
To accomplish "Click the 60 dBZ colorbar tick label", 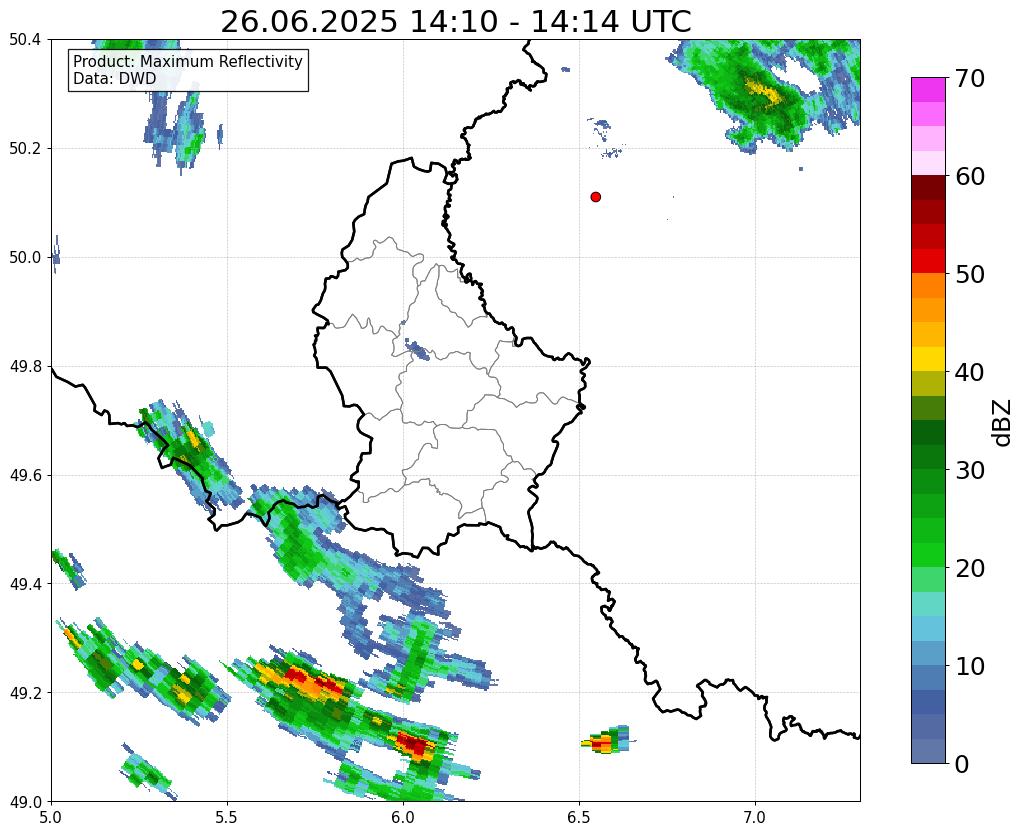I will [969, 176].
